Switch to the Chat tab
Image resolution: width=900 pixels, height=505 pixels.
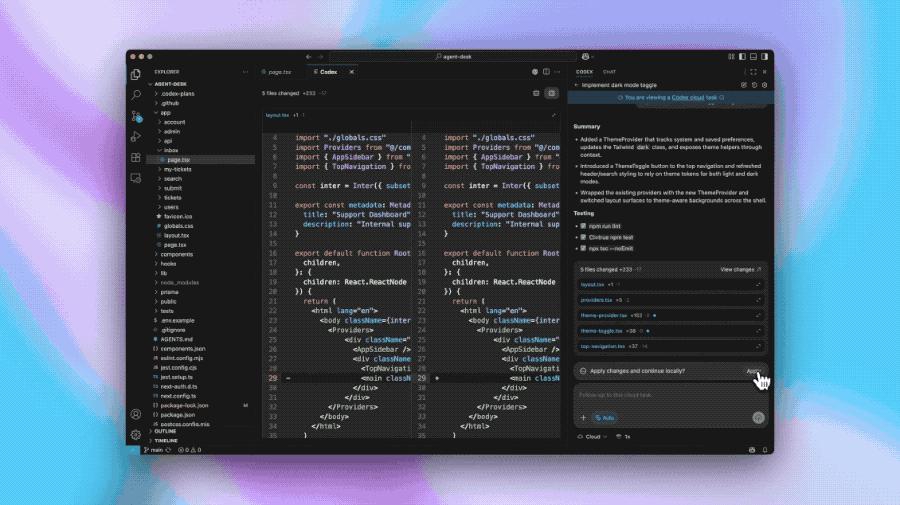[x=609, y=72]
